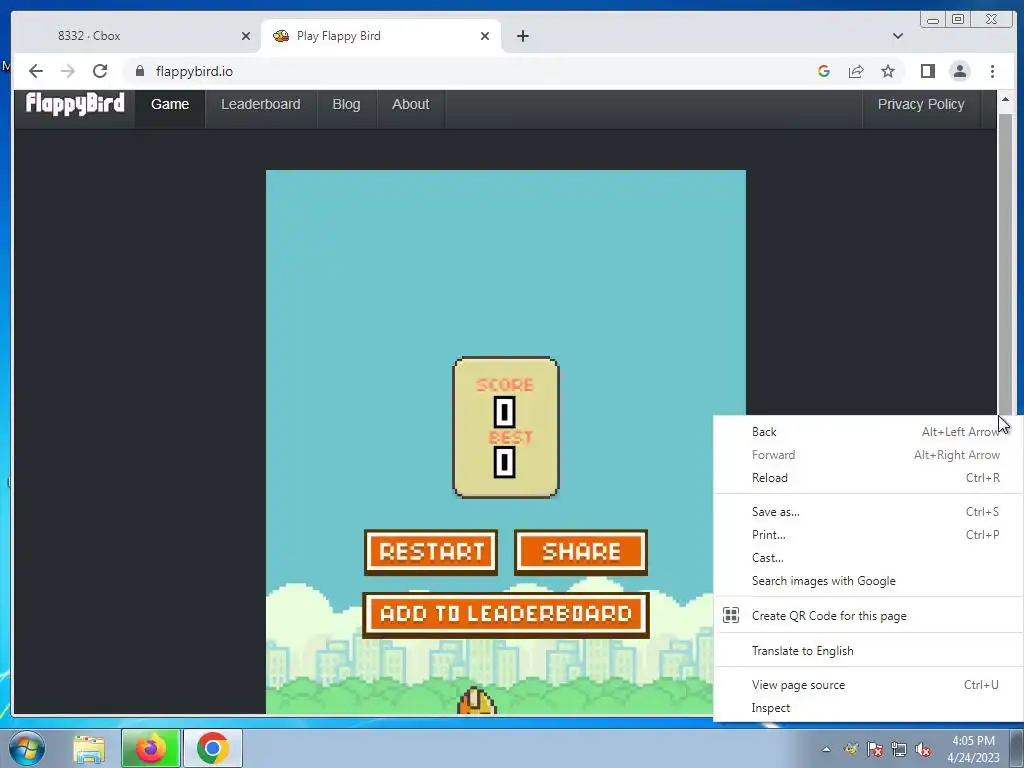Open Chrome three-dot menu
The image size is (1024, 768).
992,71
